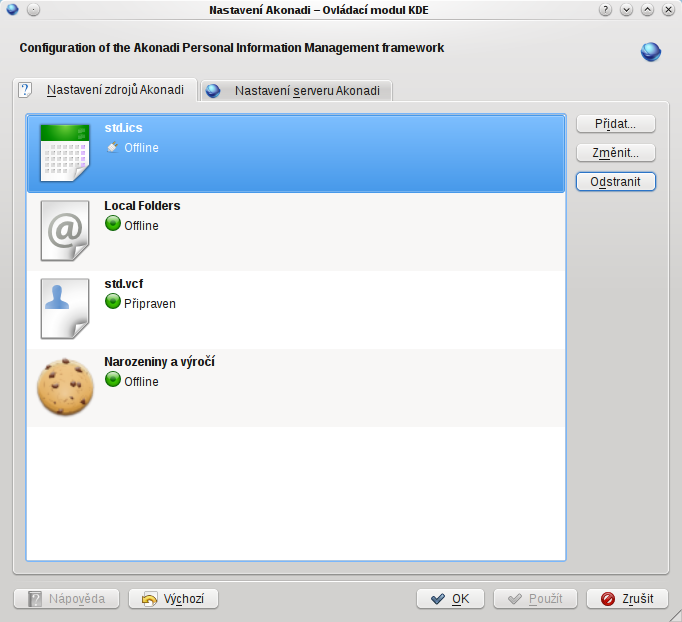Click green status dot for Local Folders
Image resolution: width=682 pixels, height=622 pixels.
point(113,223)
